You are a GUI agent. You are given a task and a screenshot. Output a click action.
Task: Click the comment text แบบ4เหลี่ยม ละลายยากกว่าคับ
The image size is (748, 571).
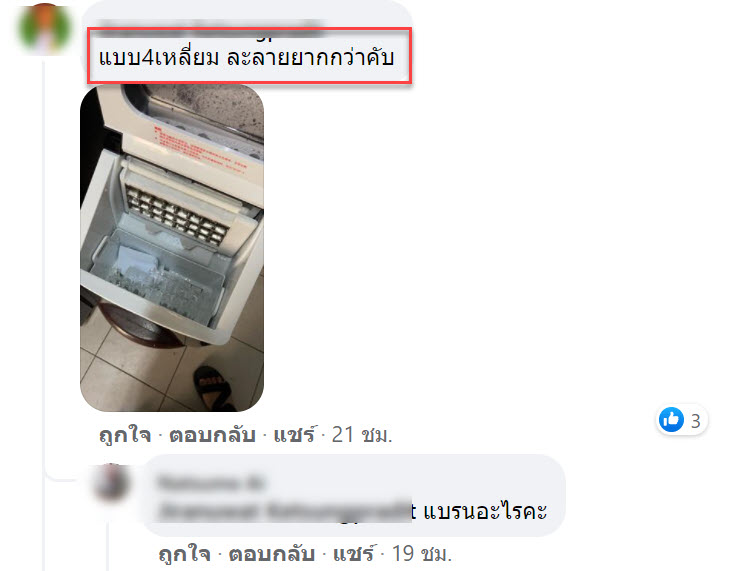(246, 58)
